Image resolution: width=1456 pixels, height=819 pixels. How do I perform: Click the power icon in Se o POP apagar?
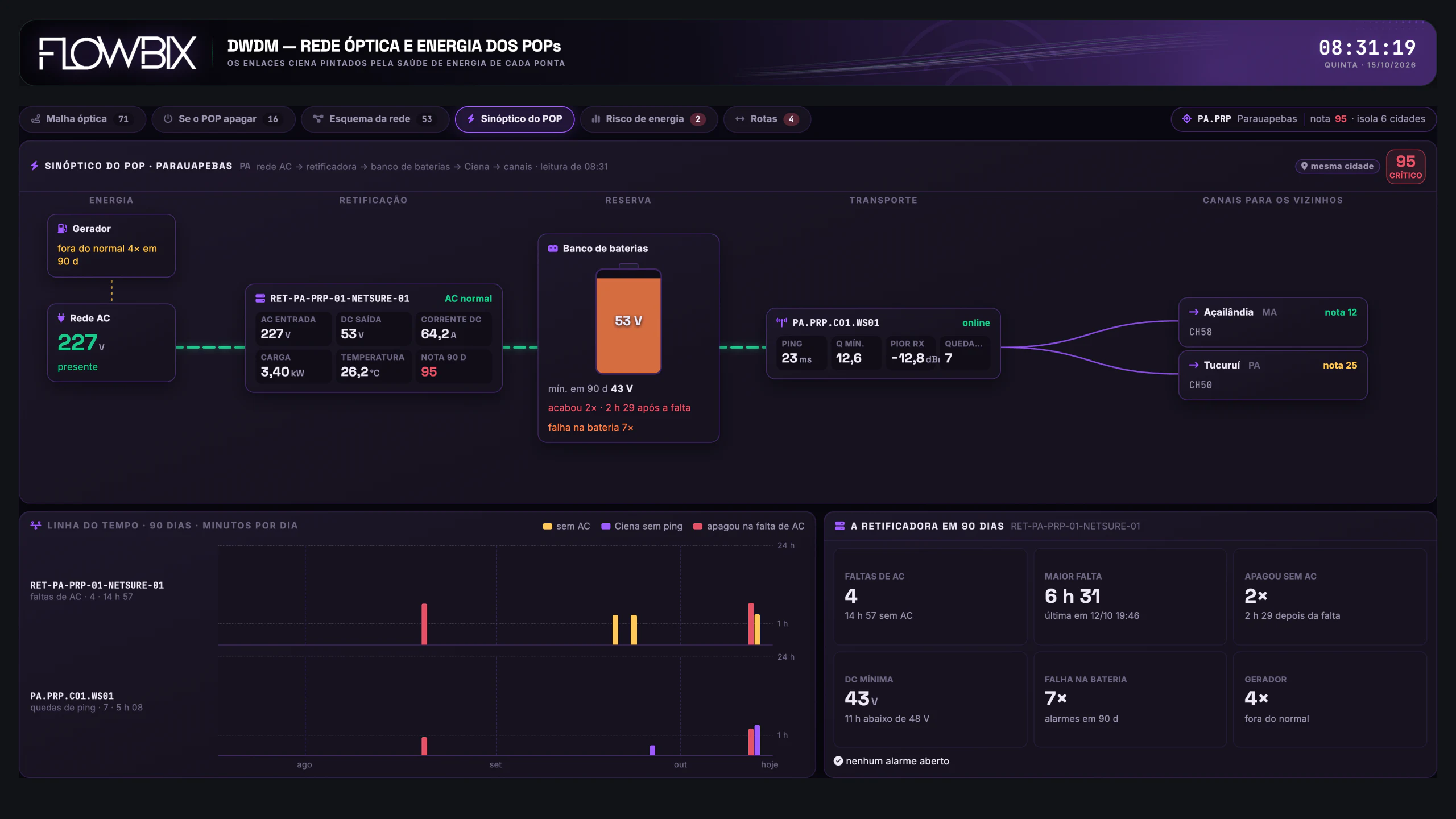click(x=168, y=119)
